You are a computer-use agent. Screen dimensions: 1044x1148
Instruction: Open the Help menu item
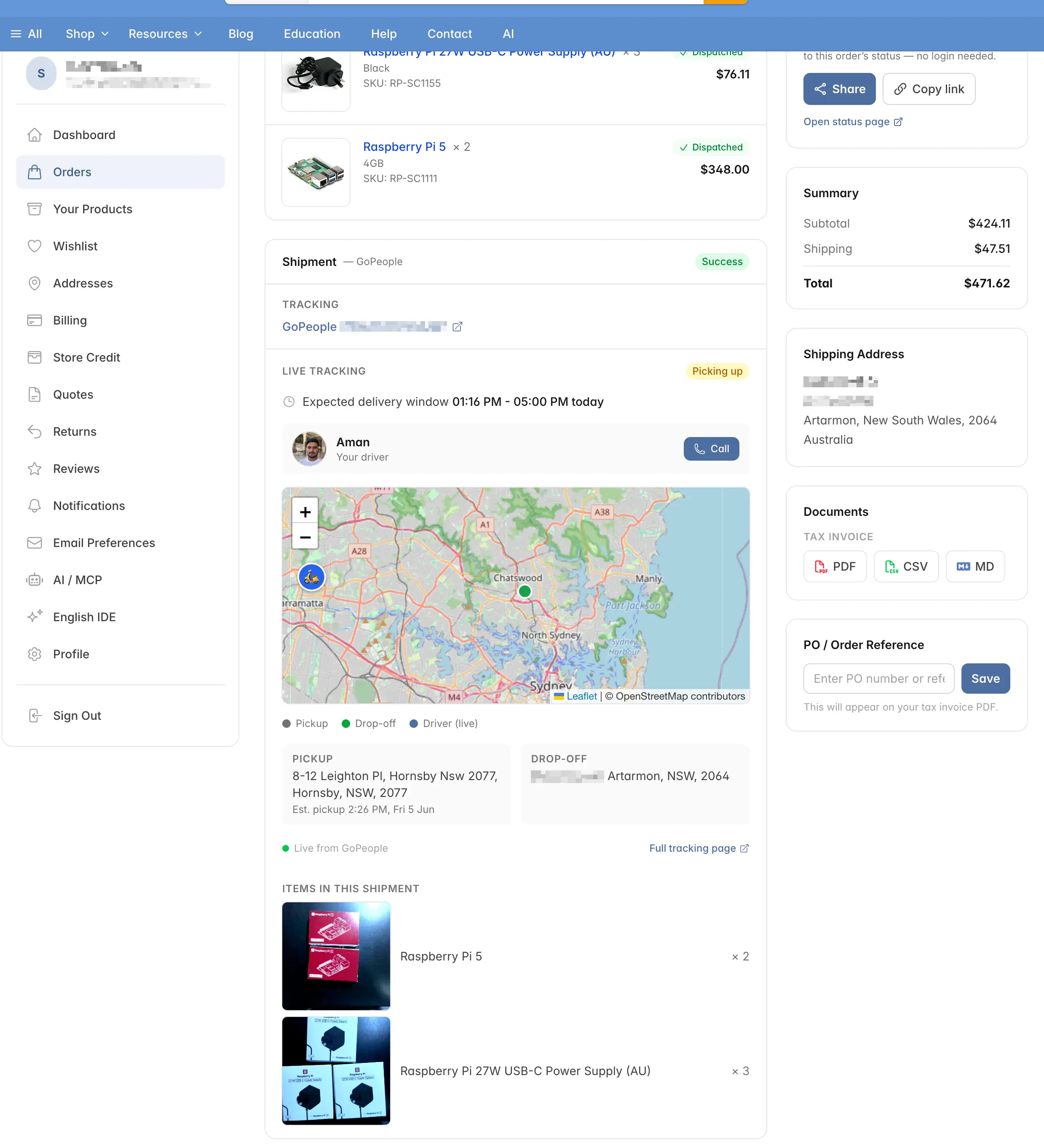[x=384, y=34]
